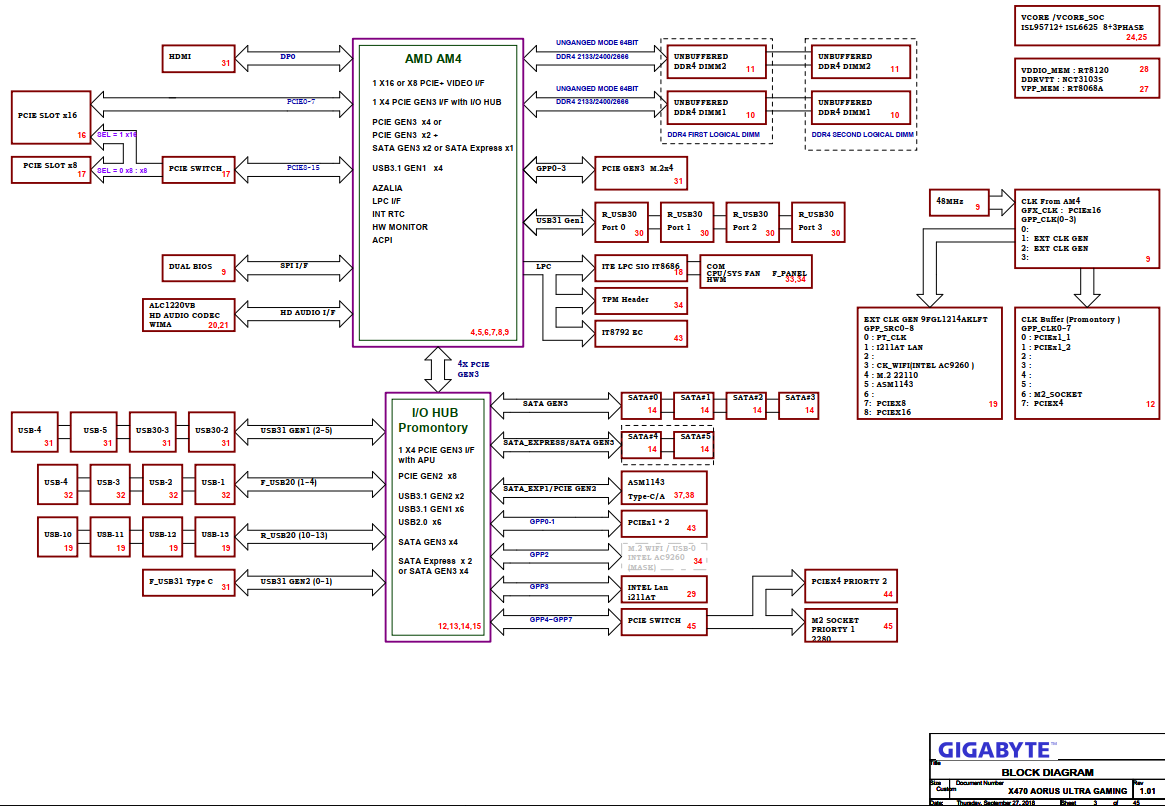Select the PCIE SLOT x16 block
Image resolution: width=1165 pixels, height=806 pixels.
[x=51, y=117]
